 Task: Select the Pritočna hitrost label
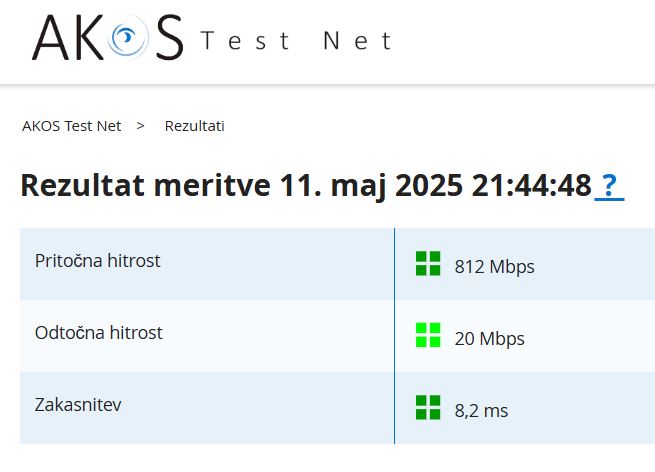coord(98,261)
